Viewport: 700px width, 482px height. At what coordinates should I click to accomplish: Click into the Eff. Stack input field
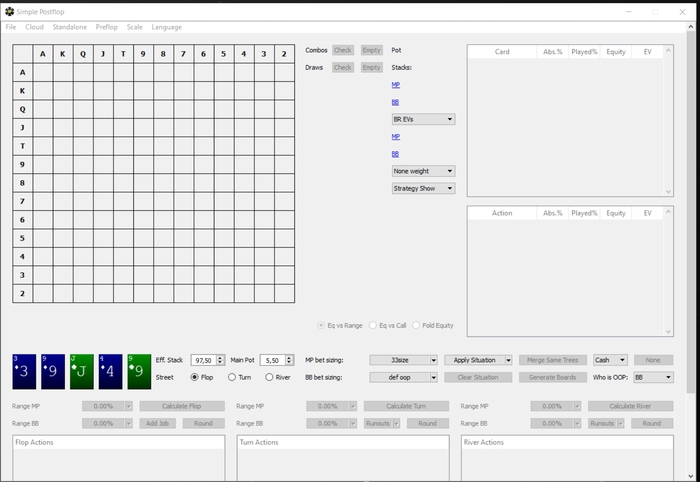[204, 360]
